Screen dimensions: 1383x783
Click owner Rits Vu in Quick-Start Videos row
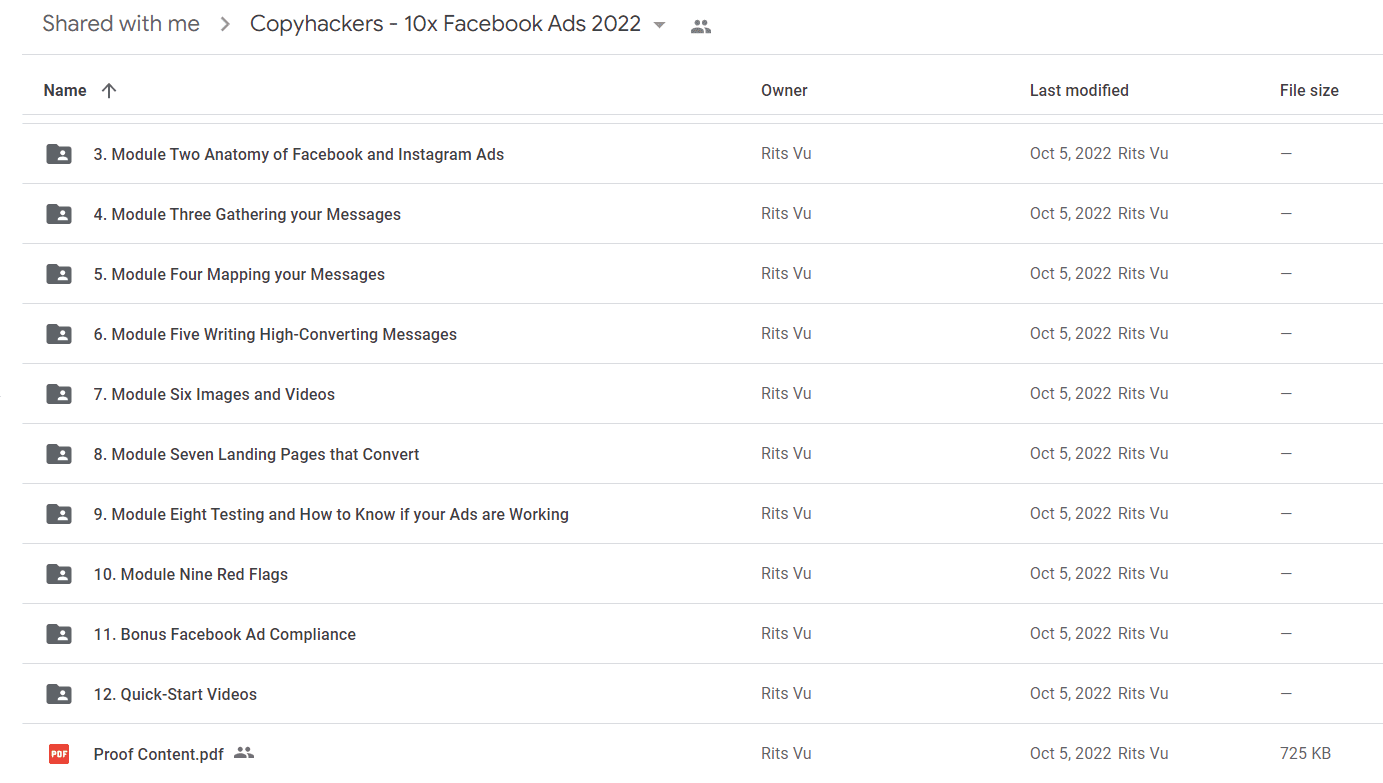tap(786, 693)
